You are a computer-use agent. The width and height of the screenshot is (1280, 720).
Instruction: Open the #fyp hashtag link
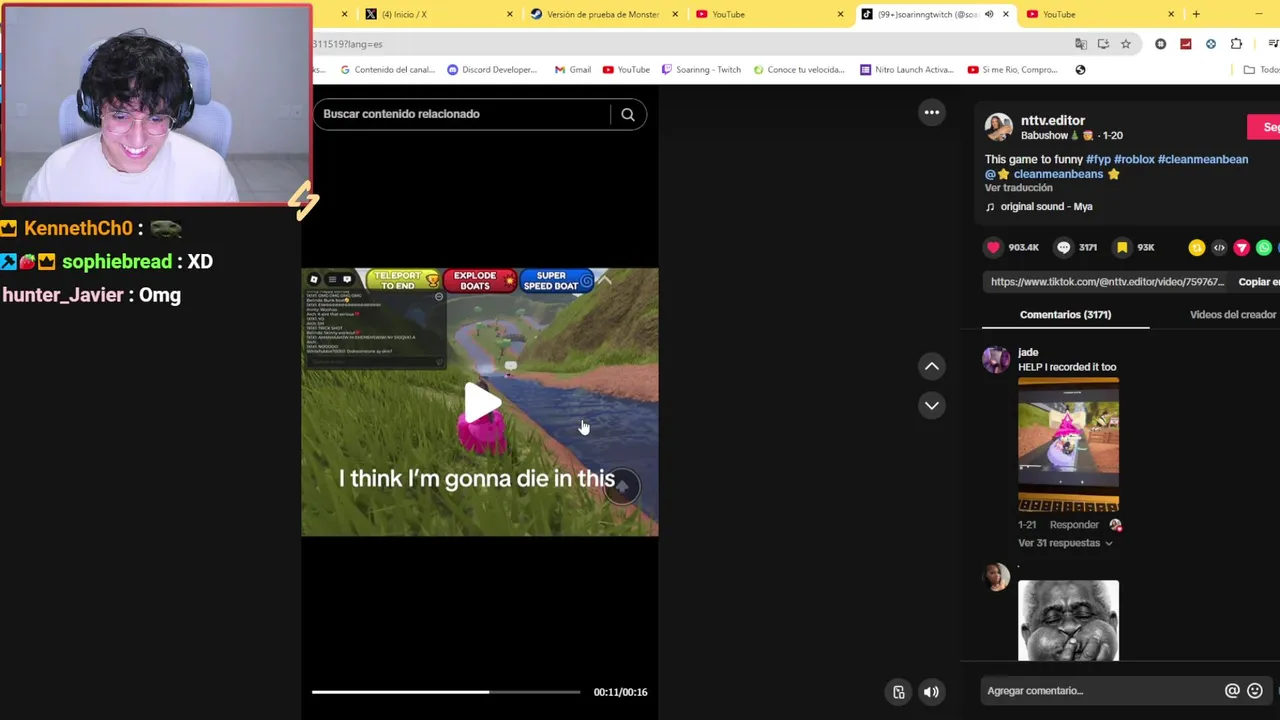click(x=1098, y=159)
